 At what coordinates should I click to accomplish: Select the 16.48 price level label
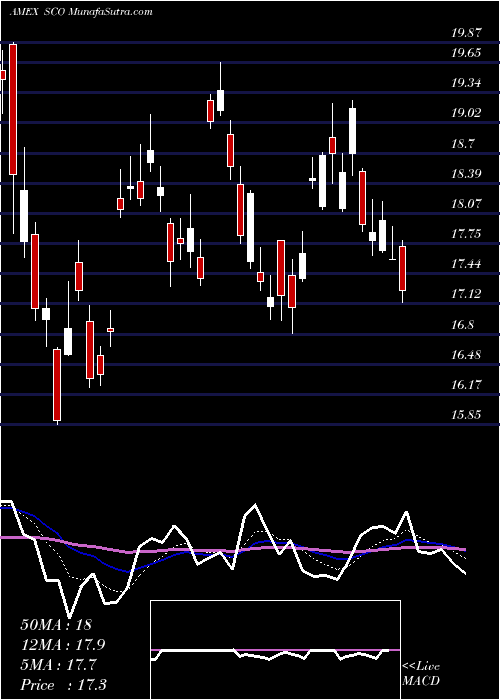point(467,355)
